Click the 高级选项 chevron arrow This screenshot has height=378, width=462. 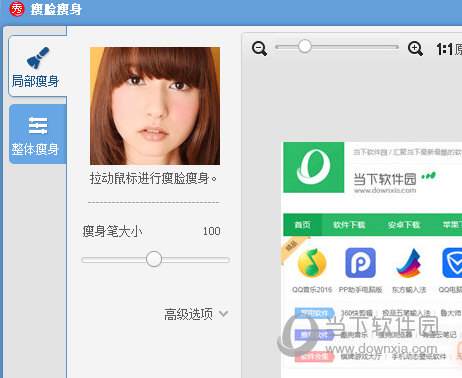[224, 314]
